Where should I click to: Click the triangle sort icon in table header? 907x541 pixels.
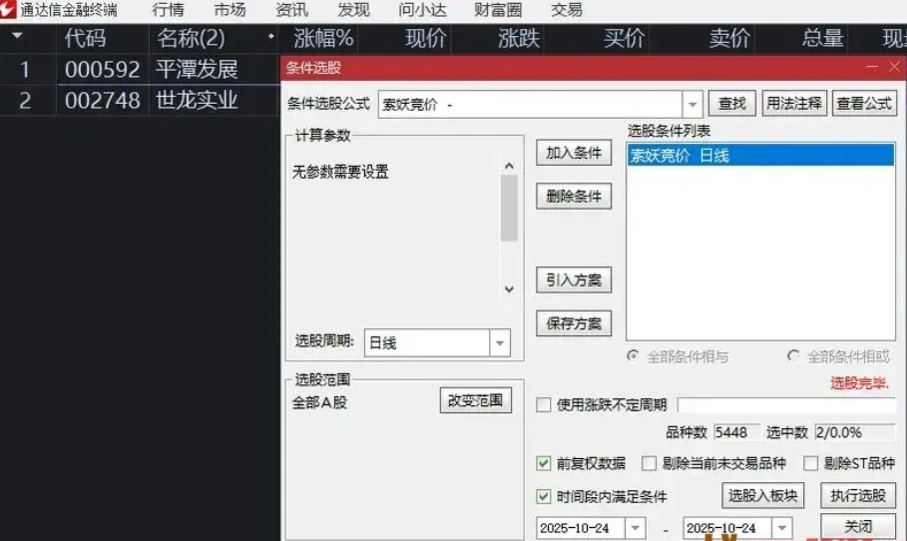pos(17,38)
